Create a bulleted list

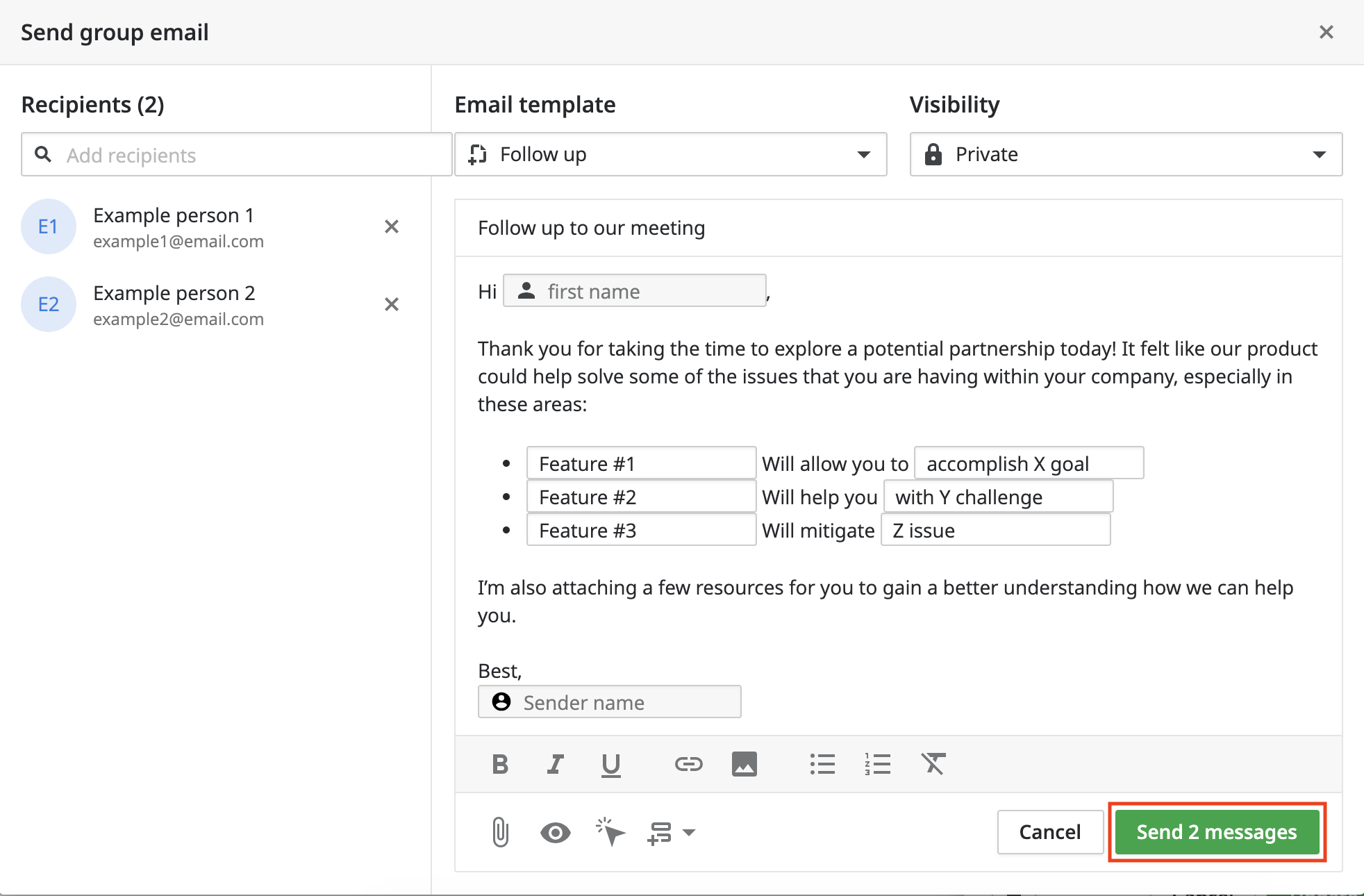(822, 764)
